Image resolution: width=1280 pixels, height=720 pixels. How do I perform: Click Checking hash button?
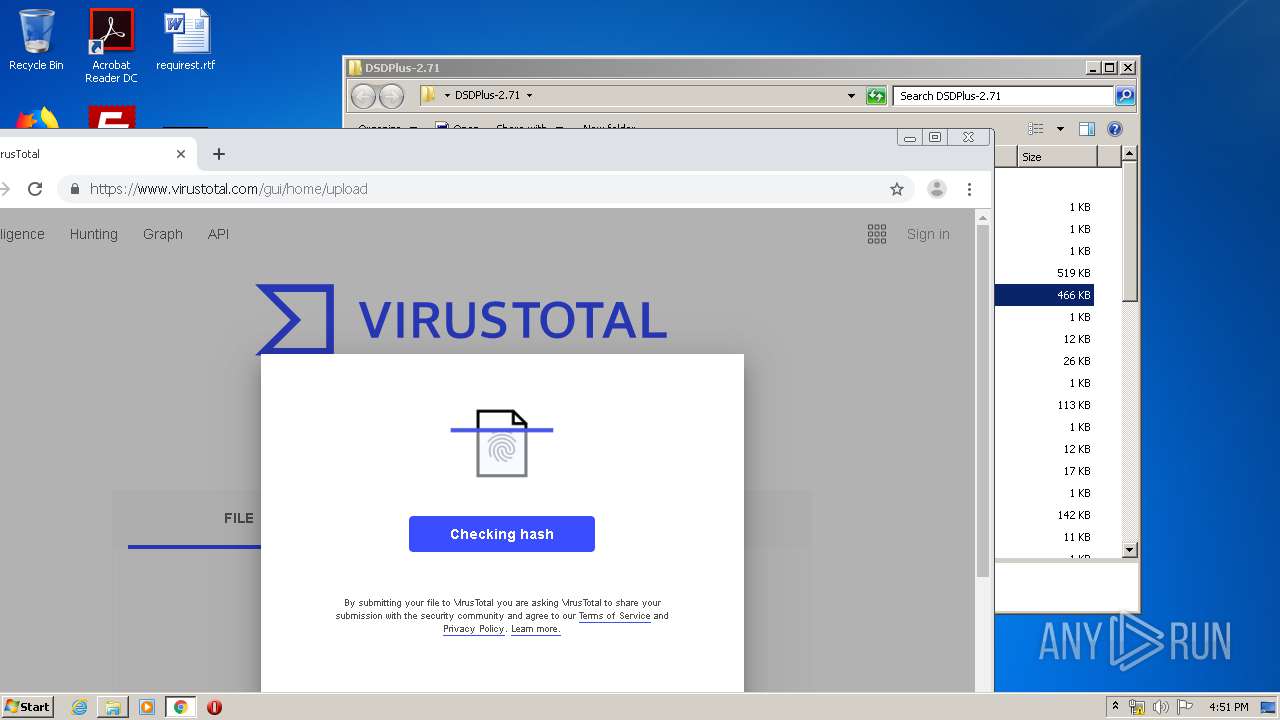pos(502,534)
